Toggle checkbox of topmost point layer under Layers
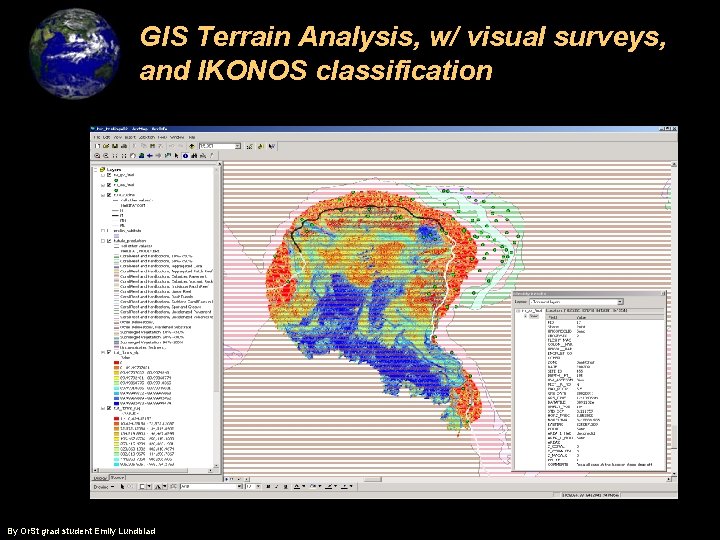This screenshot has height=540, width=720. (109, 175)
